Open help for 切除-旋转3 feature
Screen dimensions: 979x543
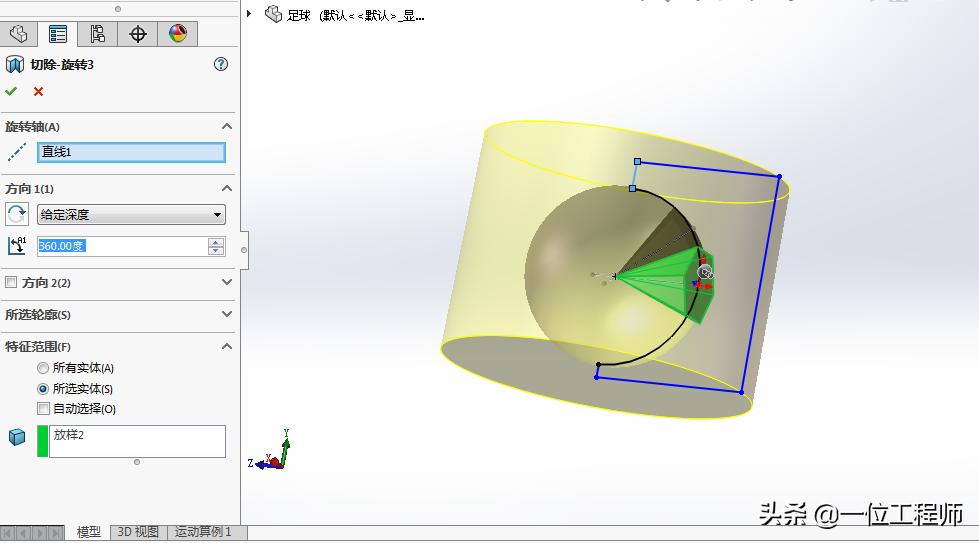tap(221, 64)
